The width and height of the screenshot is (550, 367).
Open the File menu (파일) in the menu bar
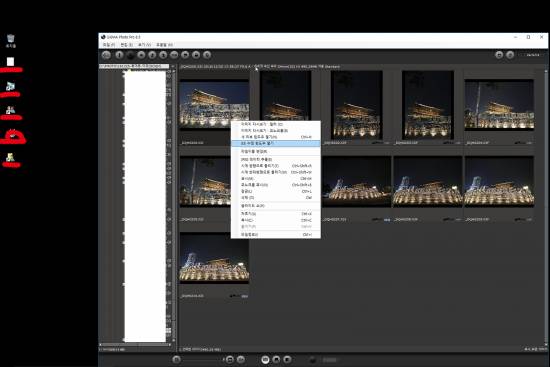point(109,45)
